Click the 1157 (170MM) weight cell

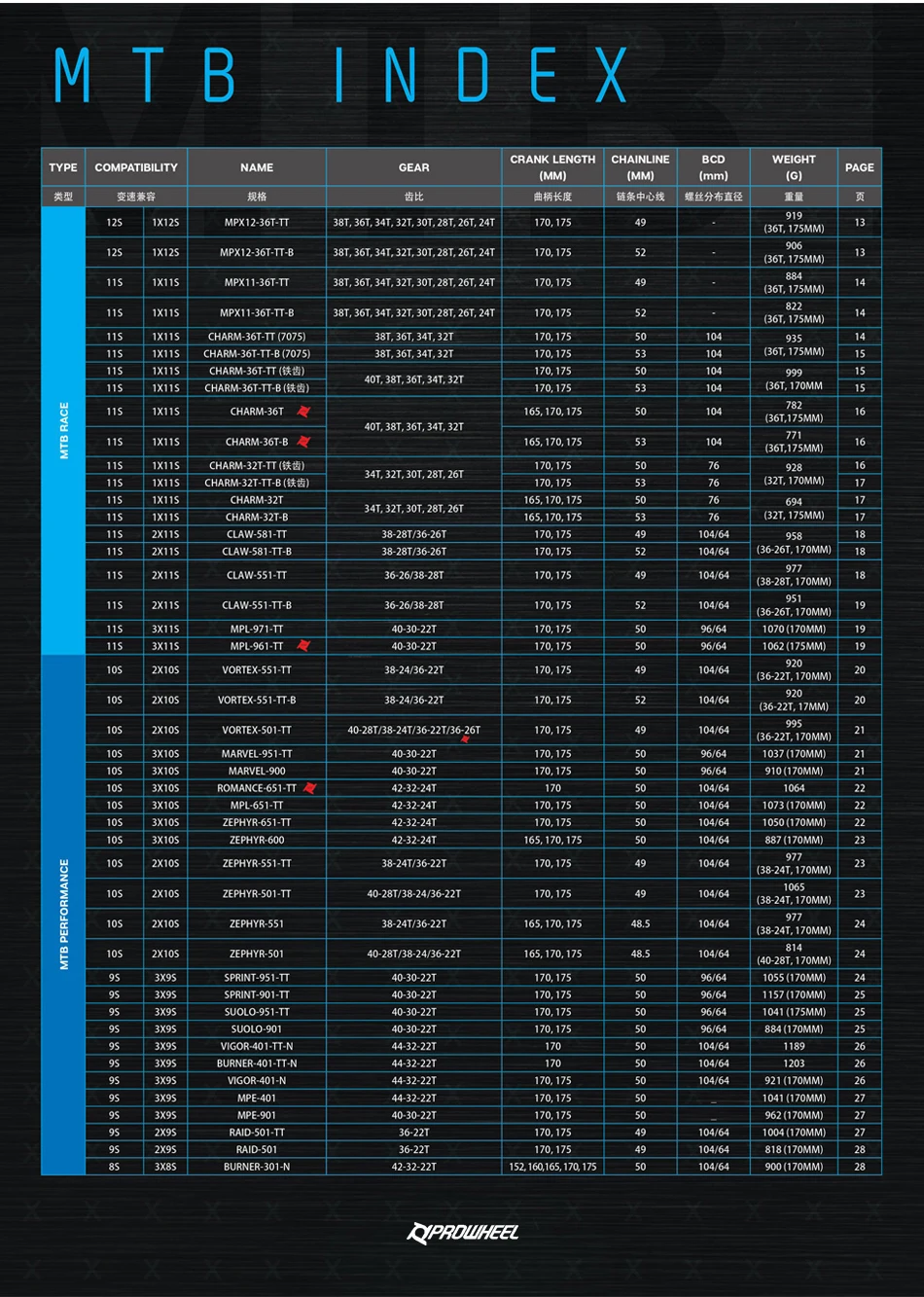(794, 994)
